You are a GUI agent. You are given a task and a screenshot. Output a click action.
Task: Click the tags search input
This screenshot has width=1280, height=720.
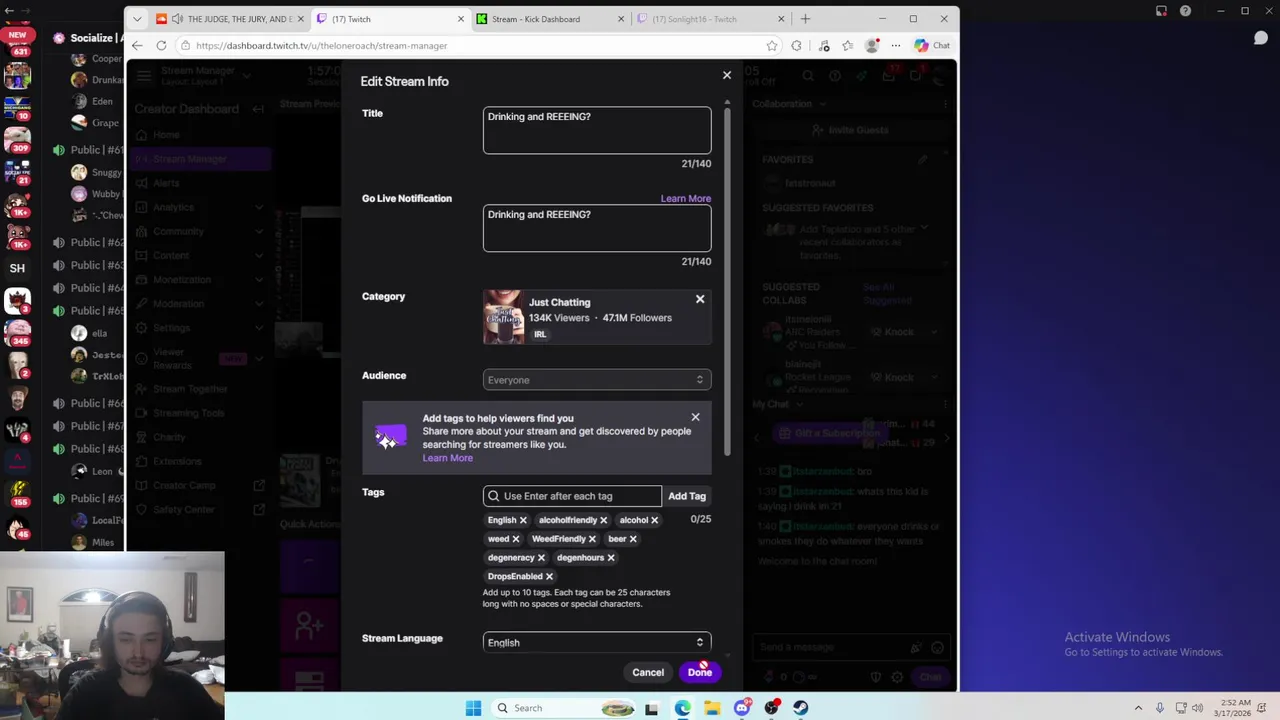pos(572,496)
